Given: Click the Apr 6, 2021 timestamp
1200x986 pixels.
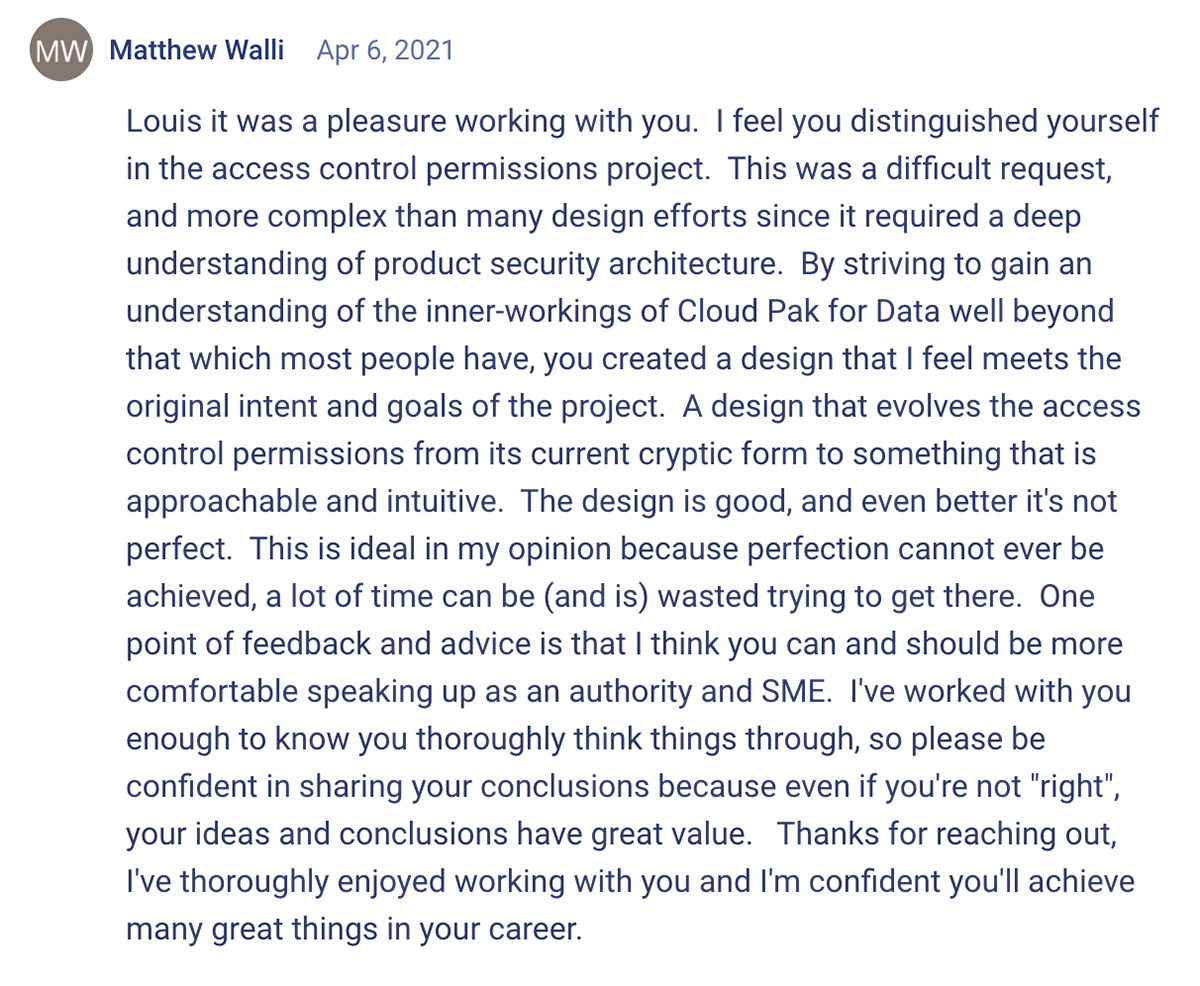Looking at the screenshot, I should click(x=385, y=49).
